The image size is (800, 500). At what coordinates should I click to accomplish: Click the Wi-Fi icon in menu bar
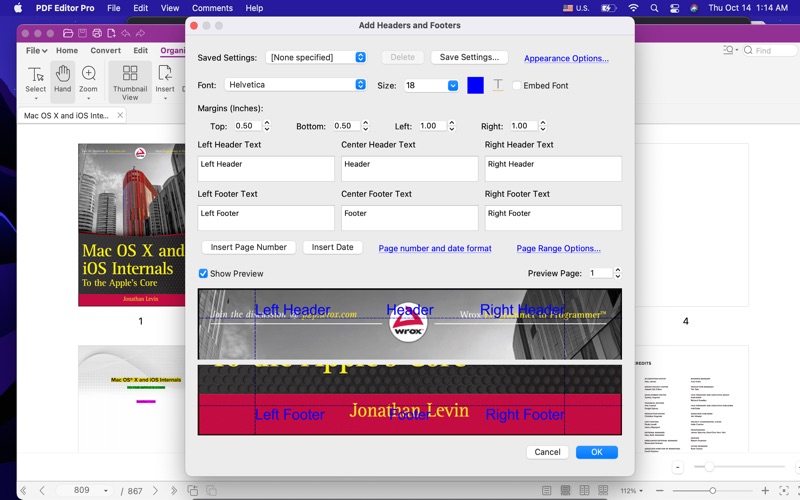pos(633,8)
